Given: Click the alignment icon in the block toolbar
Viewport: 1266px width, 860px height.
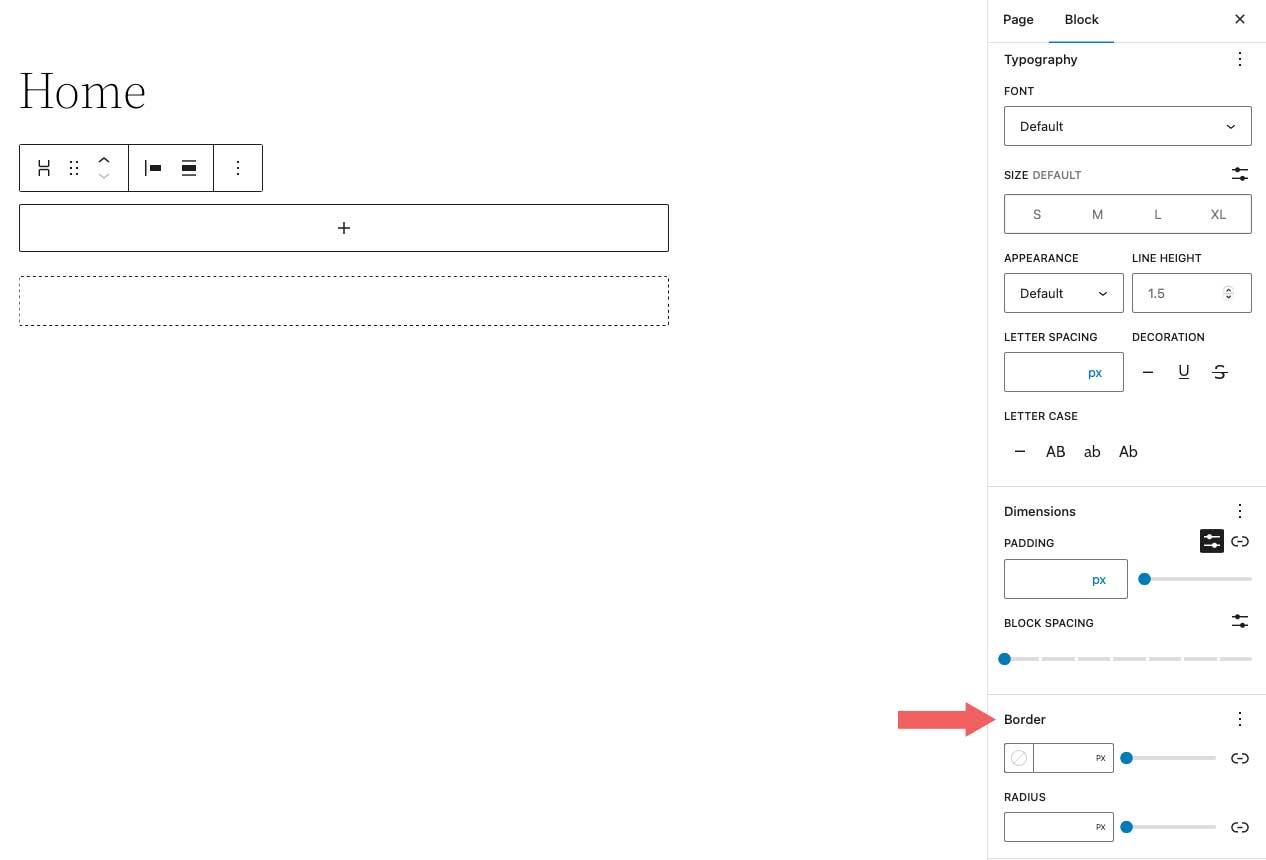Looking at the screenshot, I should (152, 168).
